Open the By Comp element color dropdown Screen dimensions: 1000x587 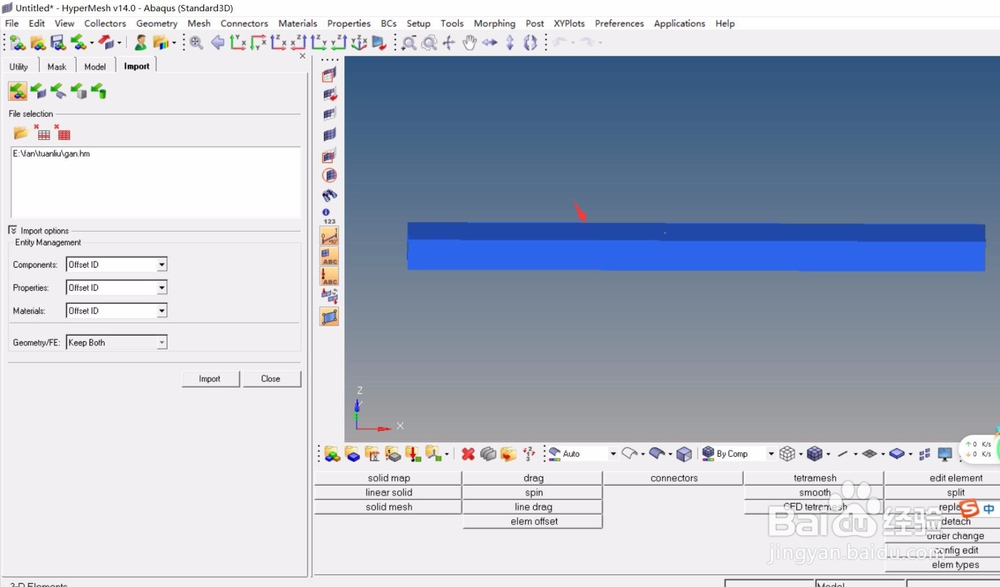point(770,454)
